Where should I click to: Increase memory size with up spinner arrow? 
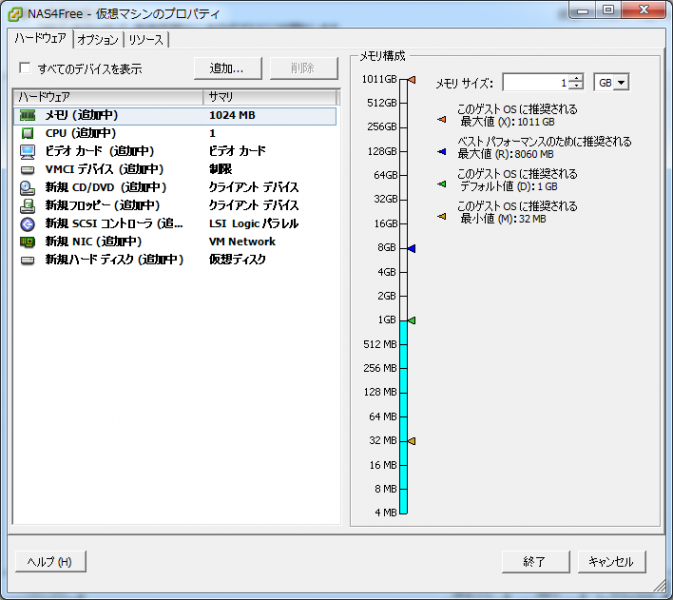coord(576,79)
